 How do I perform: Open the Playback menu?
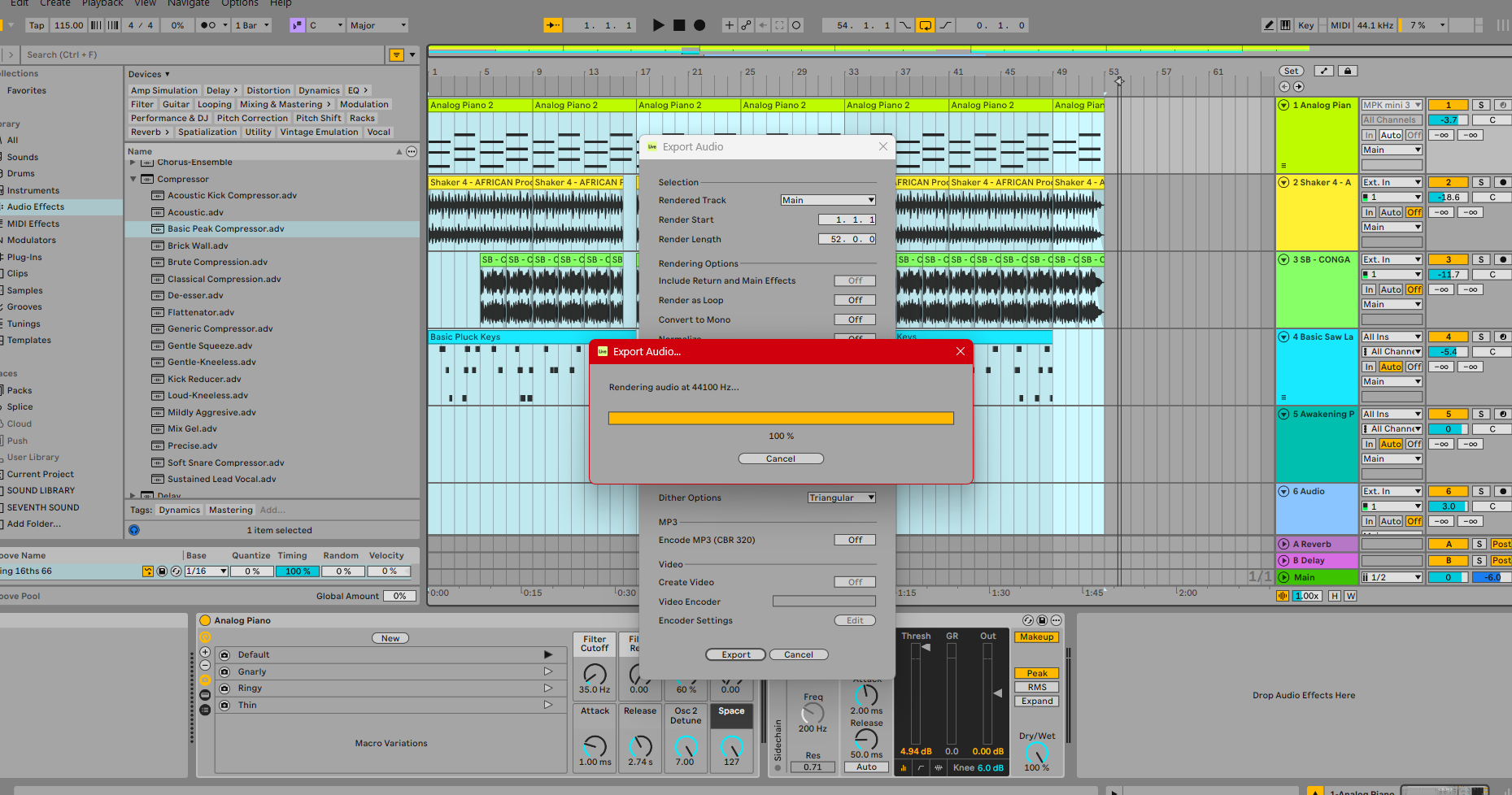pyautogui.click(x=102, y=4)
